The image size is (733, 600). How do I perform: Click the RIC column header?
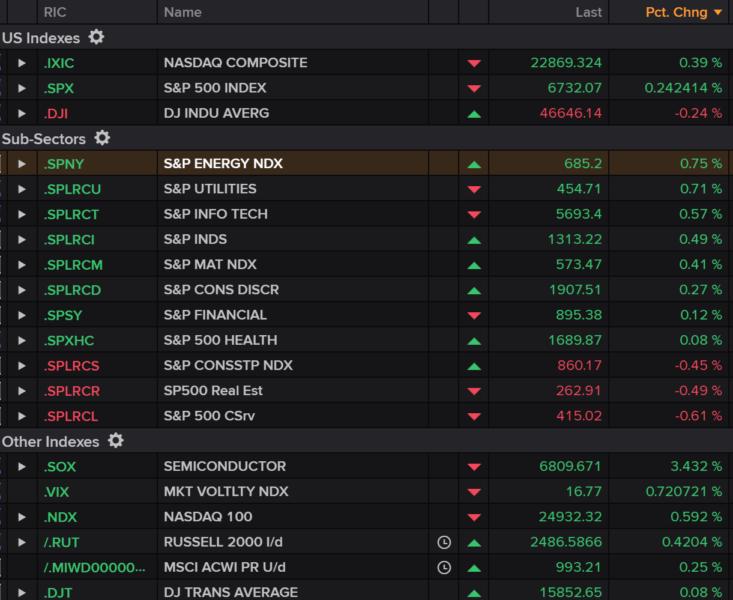(x=55, y=12)
